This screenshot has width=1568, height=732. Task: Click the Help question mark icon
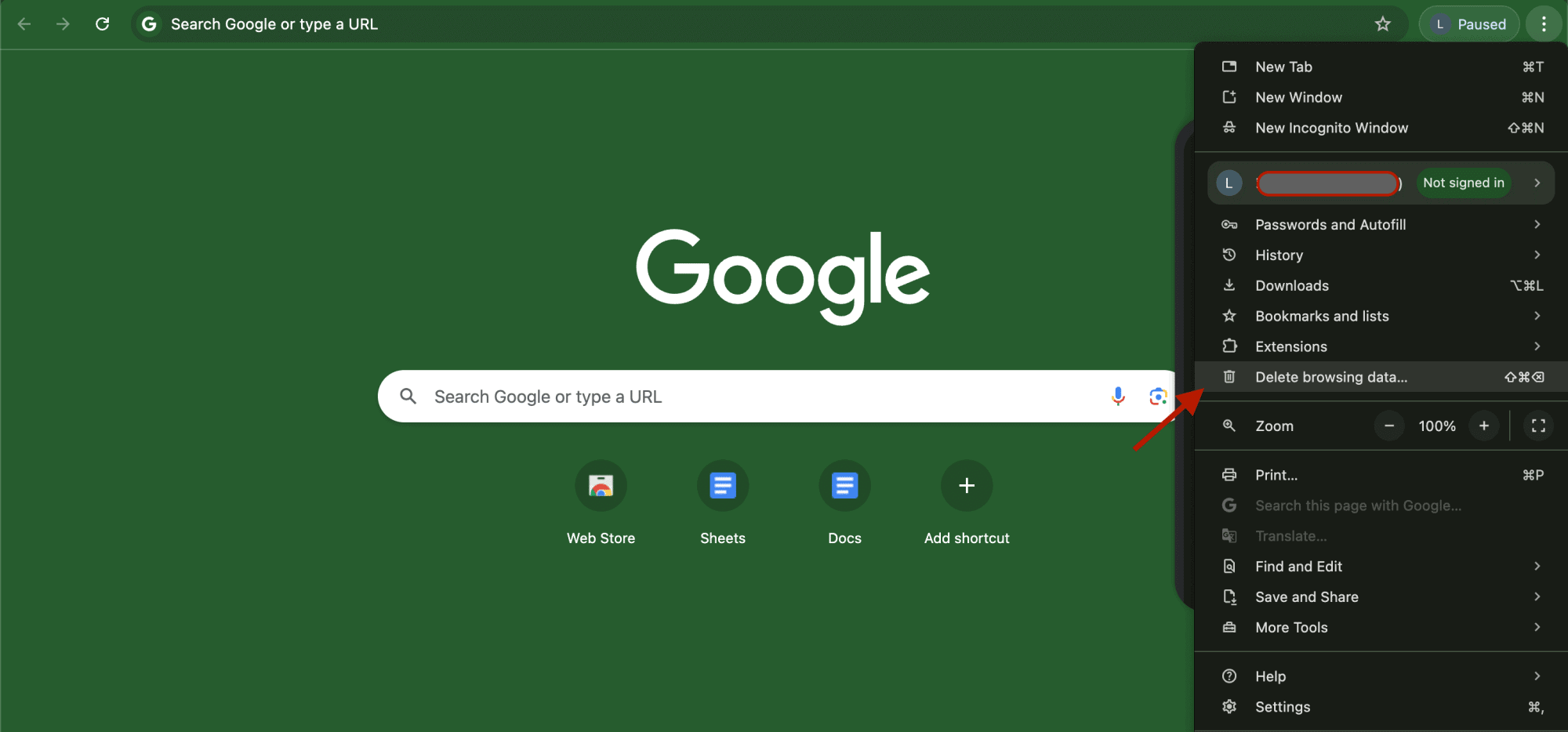pyautogui.click(x=1229, y=676)
